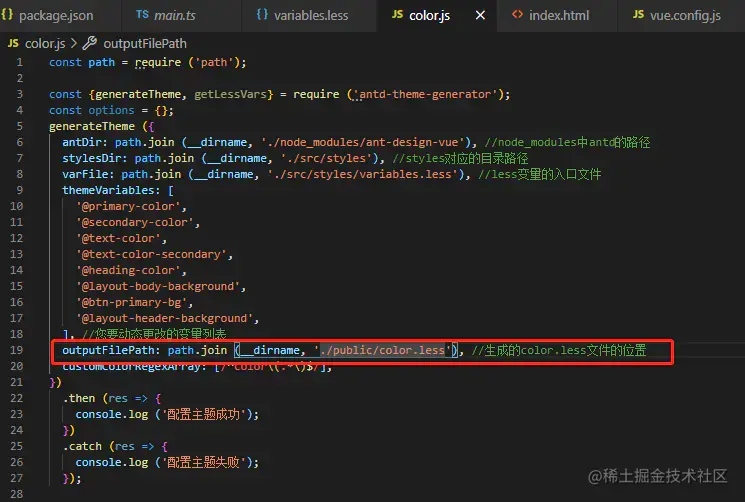Click 'generateTheme' call on line 5
The width and height of the screenshot is (745, 502).
click(x=92, y=126)
